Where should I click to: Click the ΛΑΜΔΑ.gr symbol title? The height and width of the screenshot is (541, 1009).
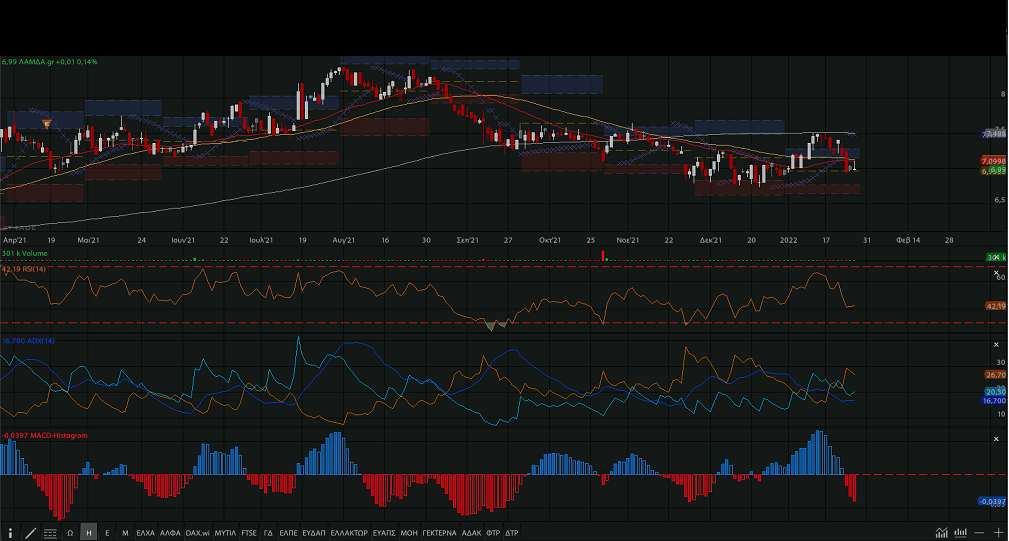point(50,62)
